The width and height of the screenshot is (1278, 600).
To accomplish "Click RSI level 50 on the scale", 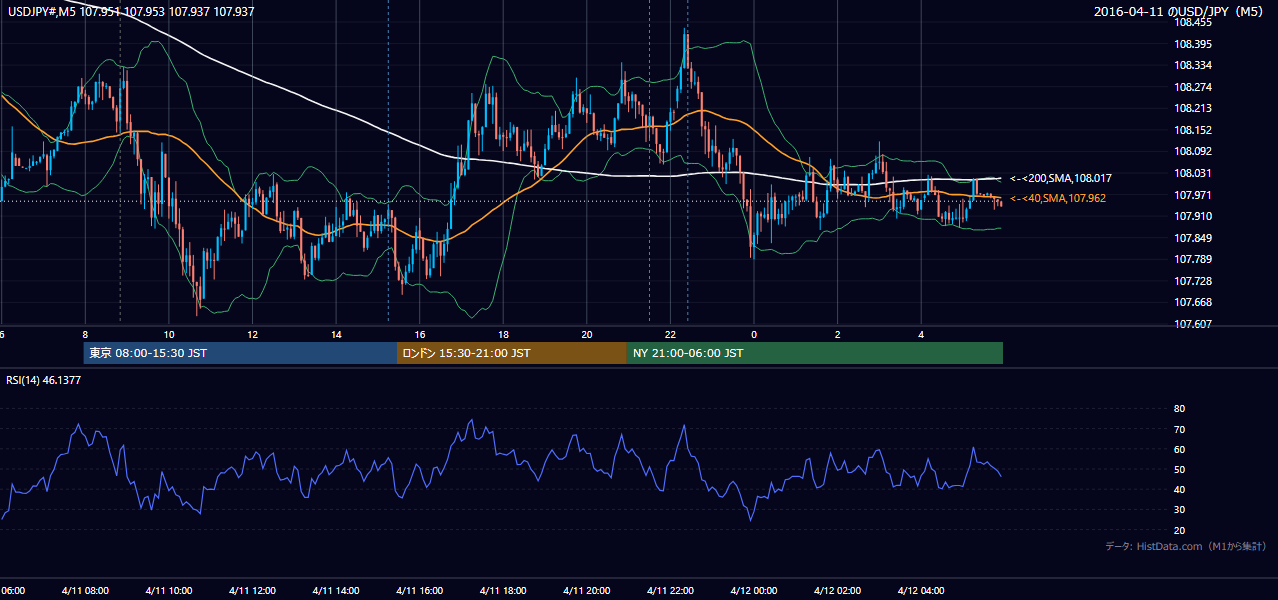I will (x=1179, y=470).
